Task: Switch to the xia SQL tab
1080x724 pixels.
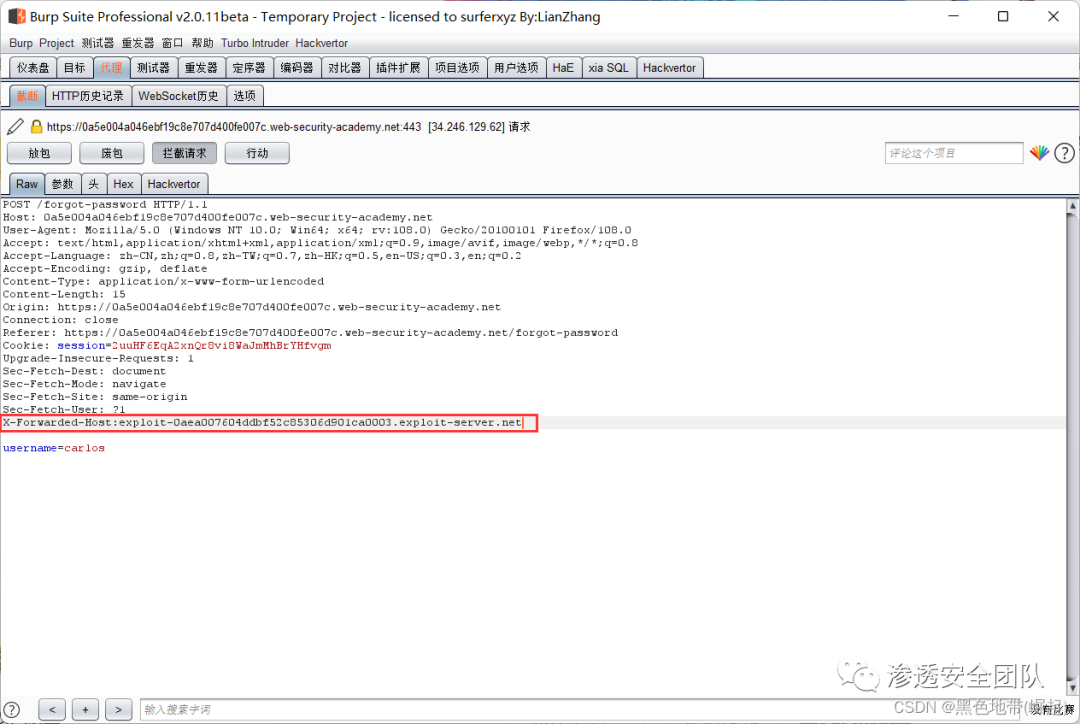Action: click(x=608, y=68)
